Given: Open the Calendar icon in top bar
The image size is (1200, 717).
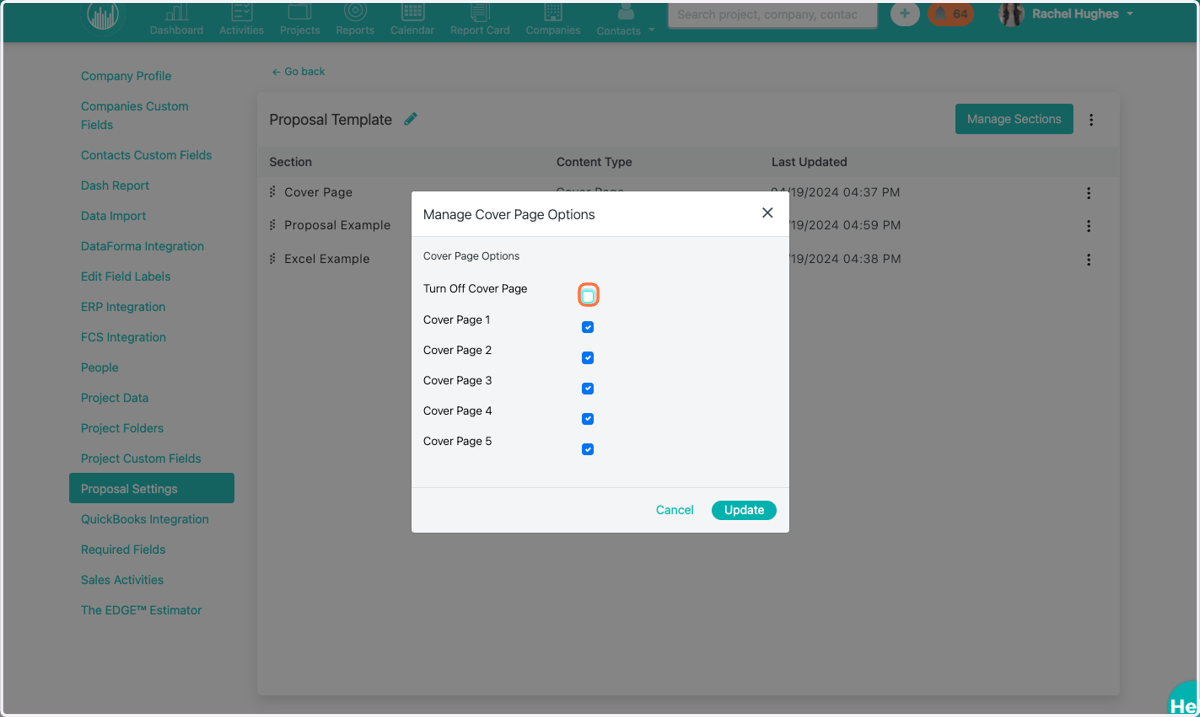Looking at the screenshot, I should click(x=412, y=13).
